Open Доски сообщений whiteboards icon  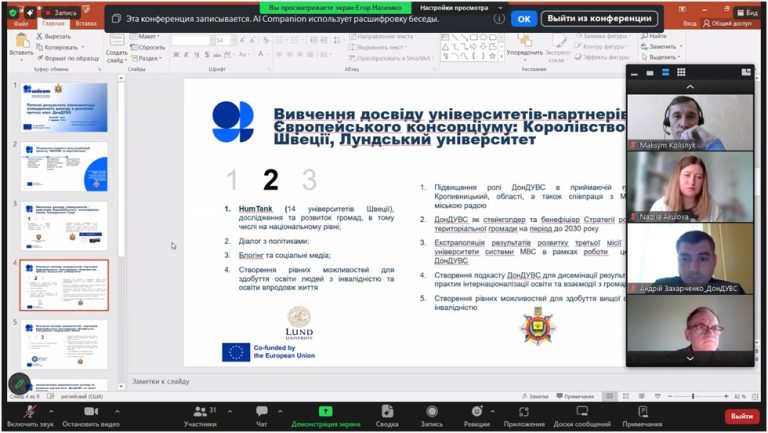pyautogui.click(x=582, y=416)
